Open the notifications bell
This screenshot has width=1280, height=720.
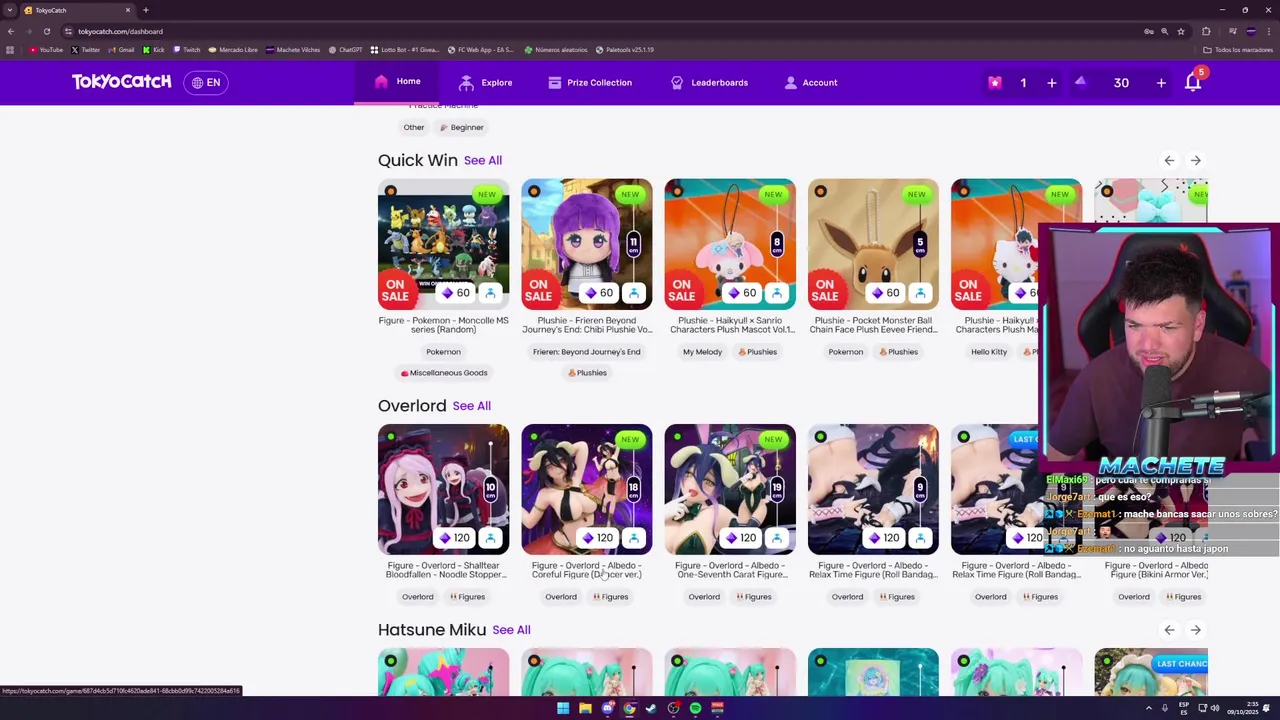pyautogui.click(x=1193, y=82)
